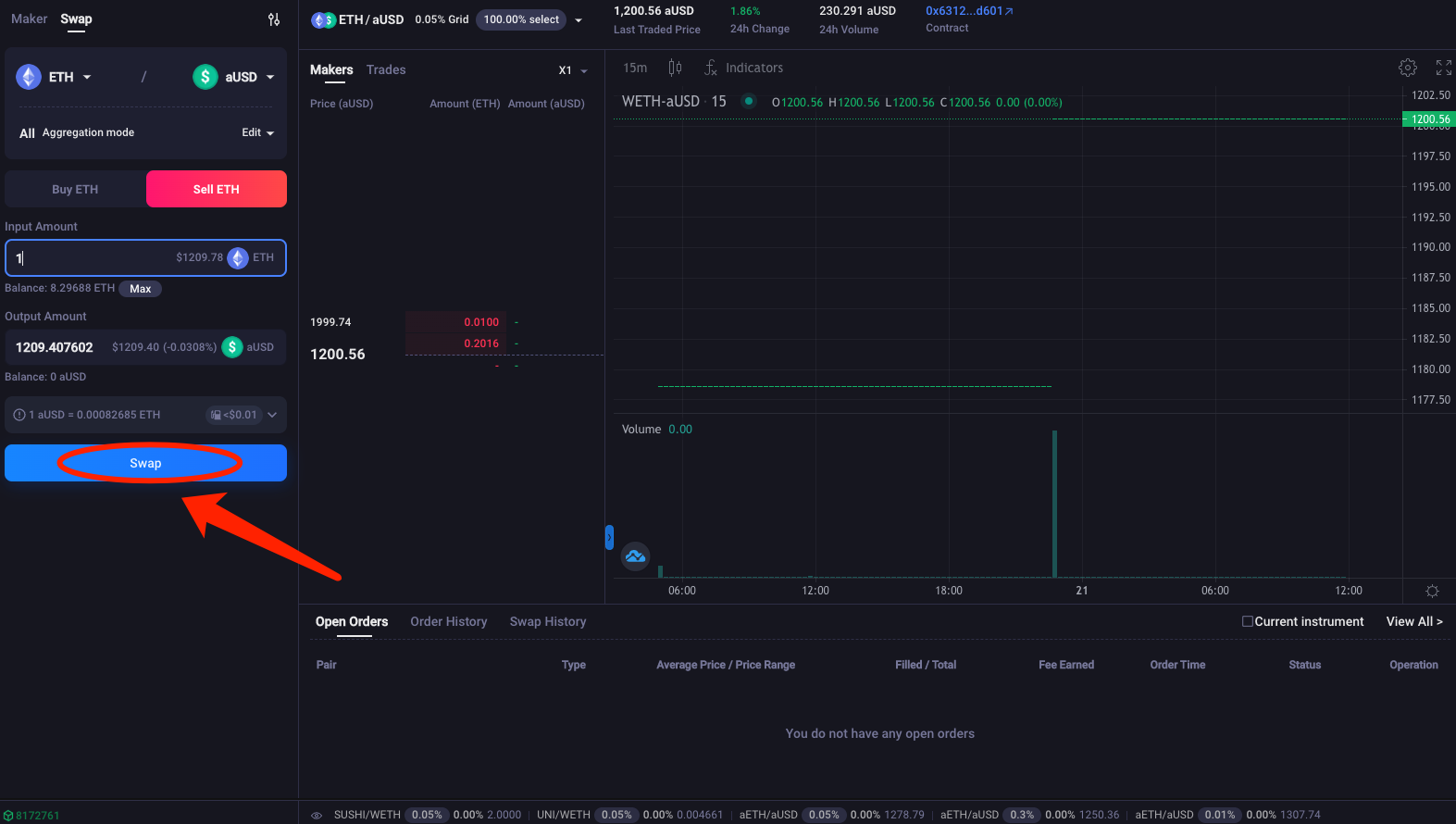1456x824 pixels.
Task: Expand the exchange rate details chevron
Action: (272, 415)
